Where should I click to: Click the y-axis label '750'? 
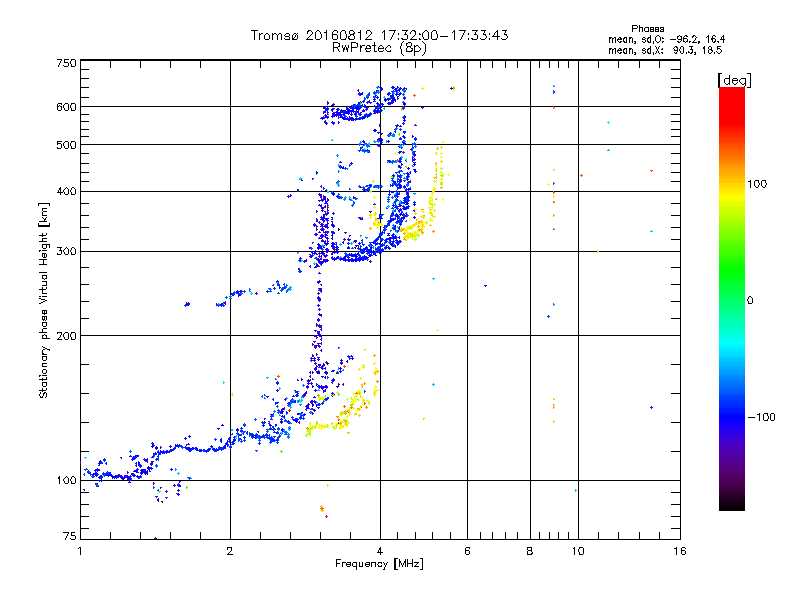point(66,63)
